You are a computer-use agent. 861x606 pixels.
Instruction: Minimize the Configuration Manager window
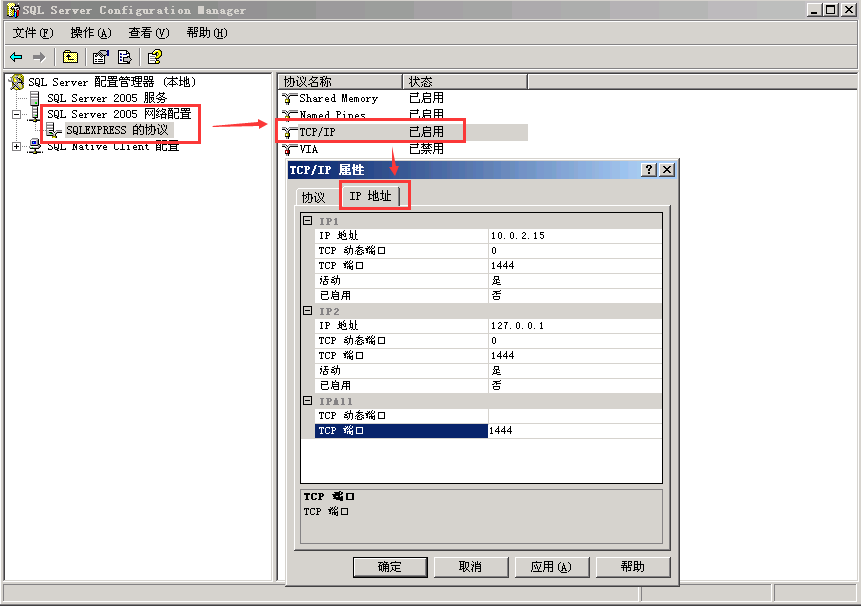pyautogui.click(x=815, y=10)
